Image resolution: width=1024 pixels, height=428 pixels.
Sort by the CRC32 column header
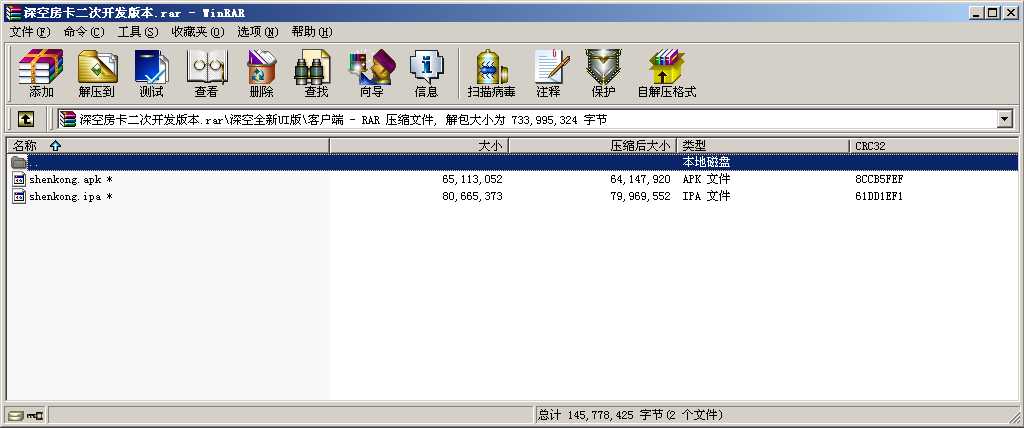(934, 146)
